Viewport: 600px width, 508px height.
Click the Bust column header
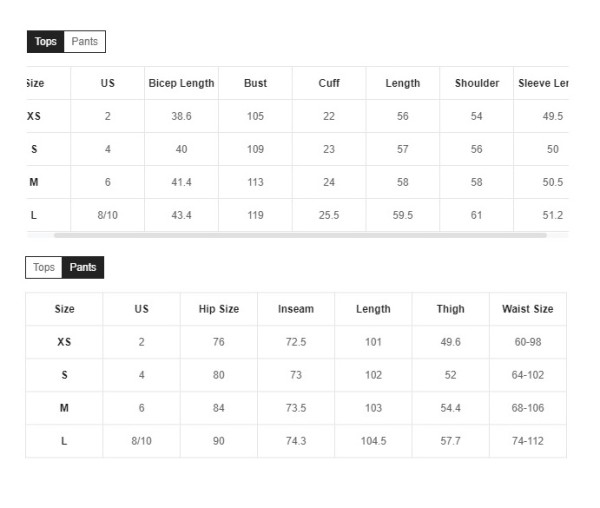pos(255,83)
